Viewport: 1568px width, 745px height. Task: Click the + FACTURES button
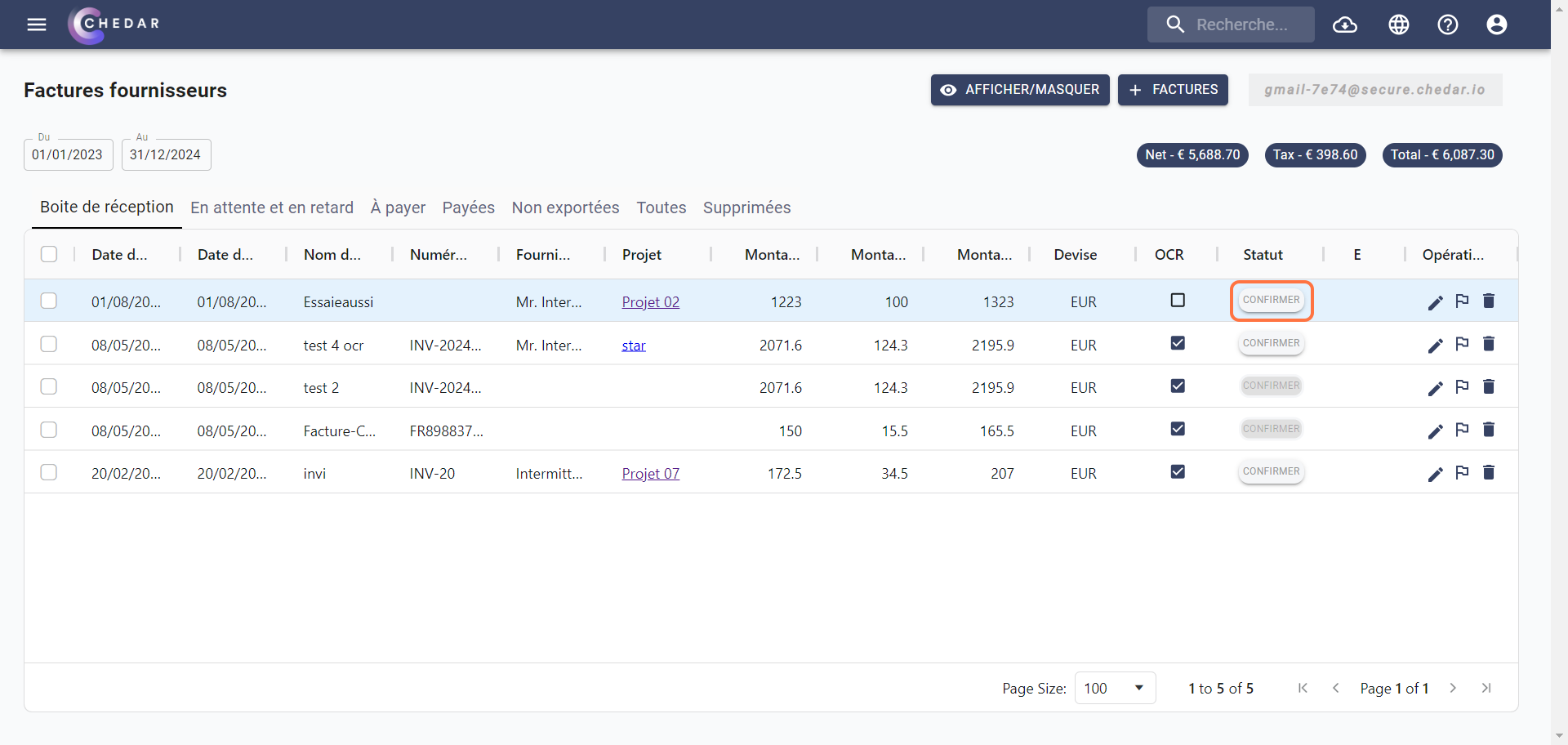tap(1173, 90)
